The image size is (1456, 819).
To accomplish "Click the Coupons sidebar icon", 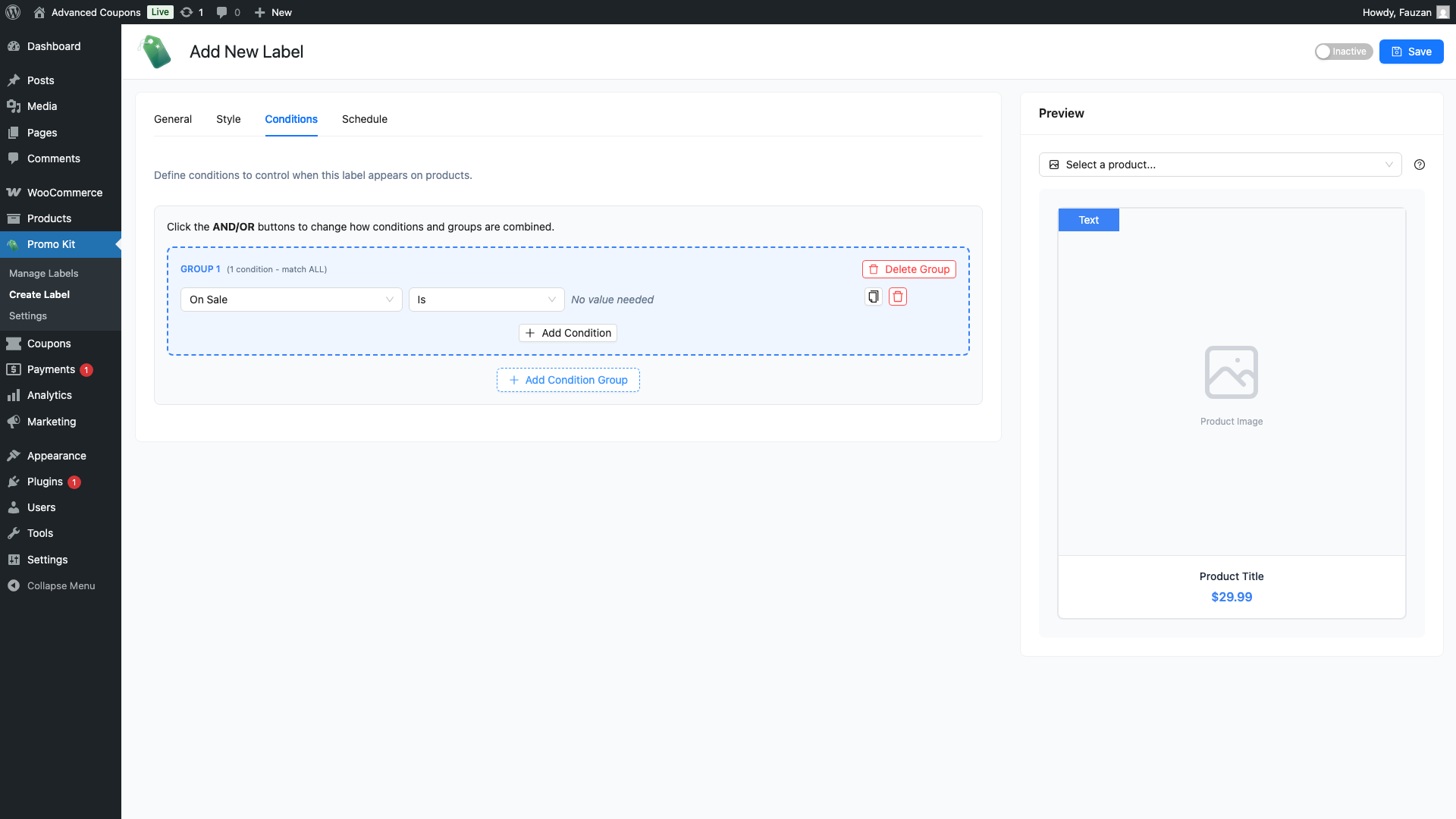I will click(14, 344).
